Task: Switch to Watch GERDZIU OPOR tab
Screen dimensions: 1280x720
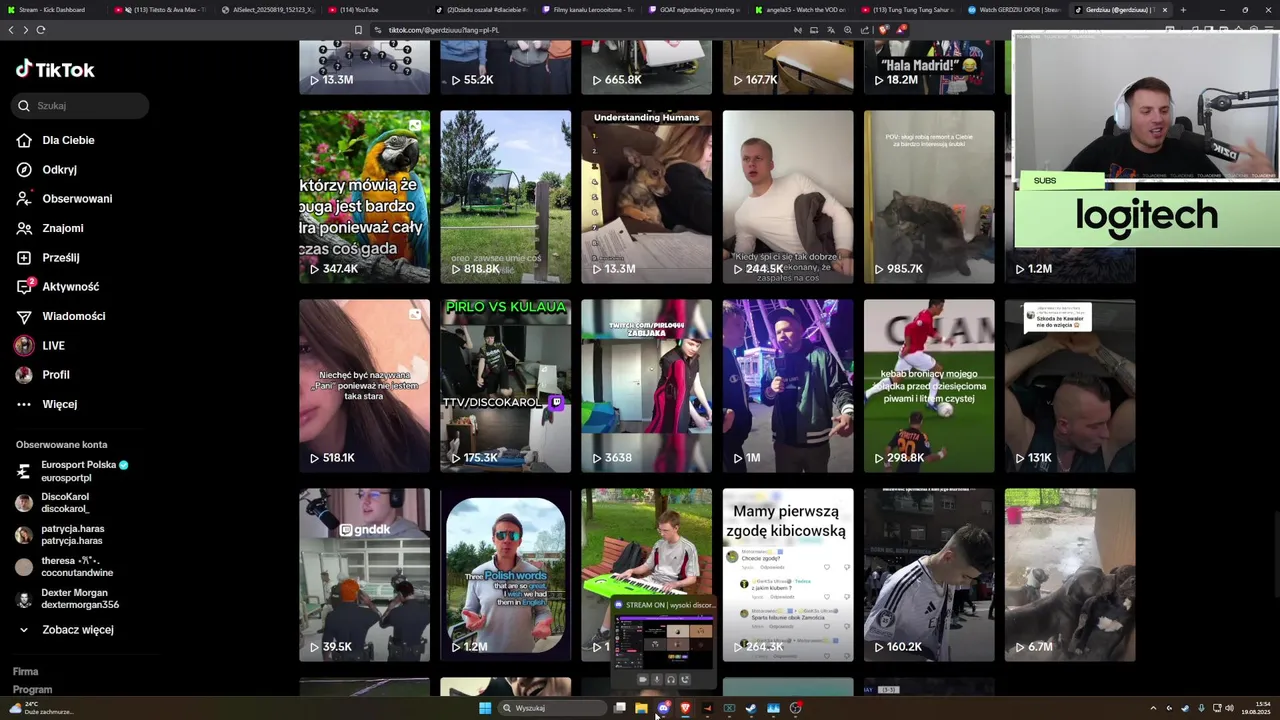Action: pyautogui.click(x=1016, y=9)
